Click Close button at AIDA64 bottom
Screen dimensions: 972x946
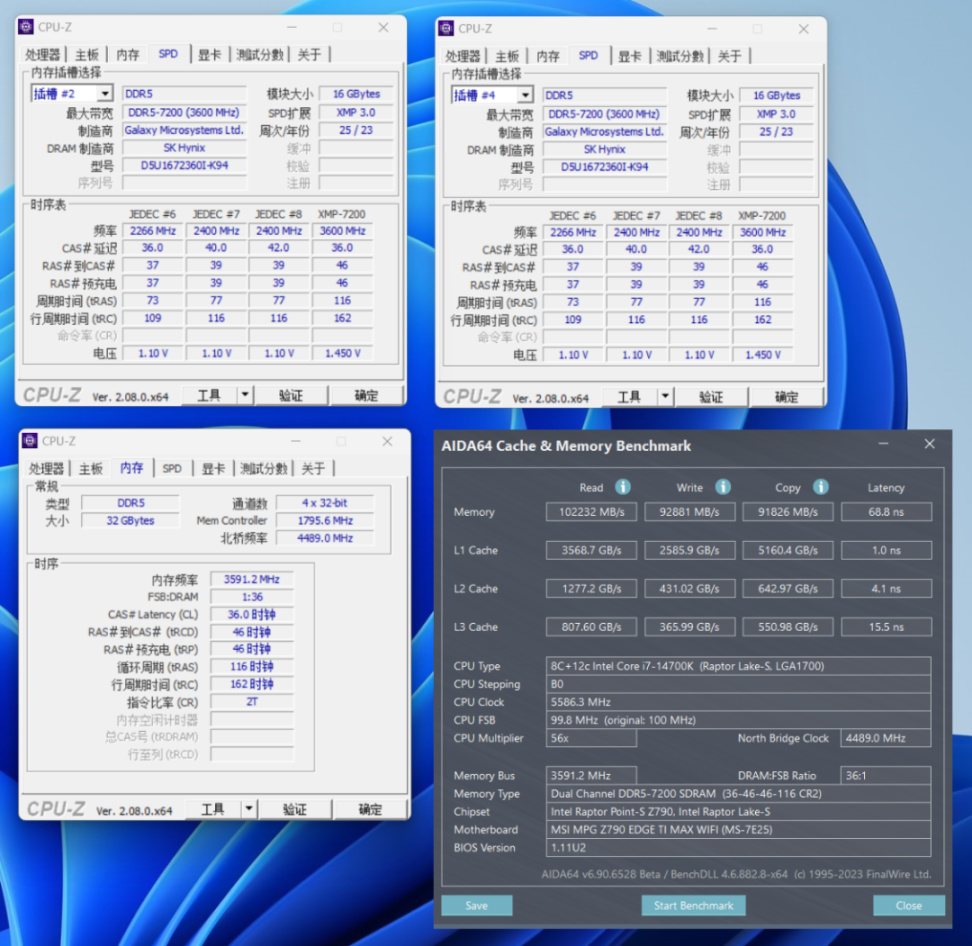coord(909,905)
